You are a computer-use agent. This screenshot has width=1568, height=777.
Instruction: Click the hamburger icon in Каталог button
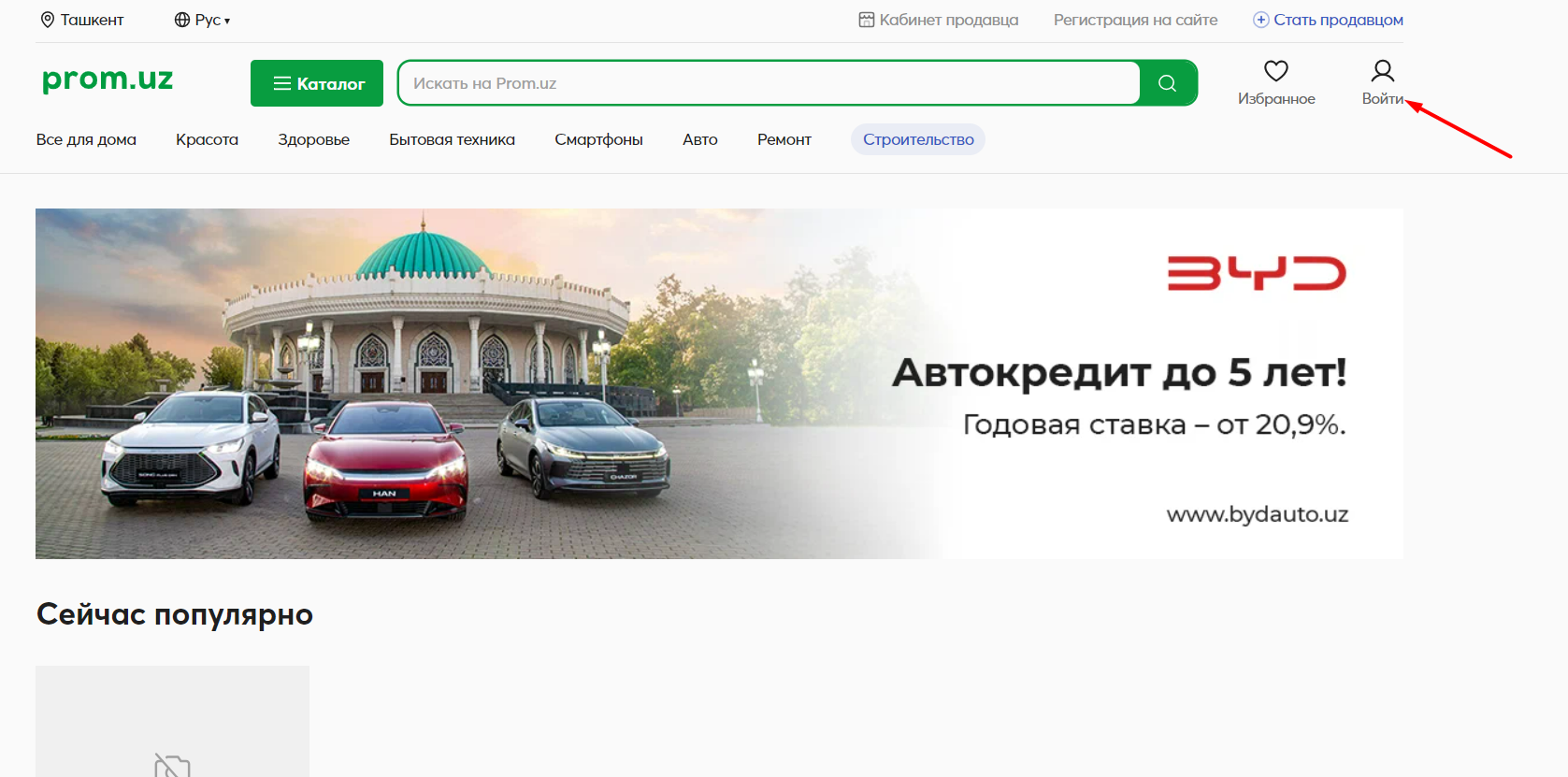pos(281,83)
